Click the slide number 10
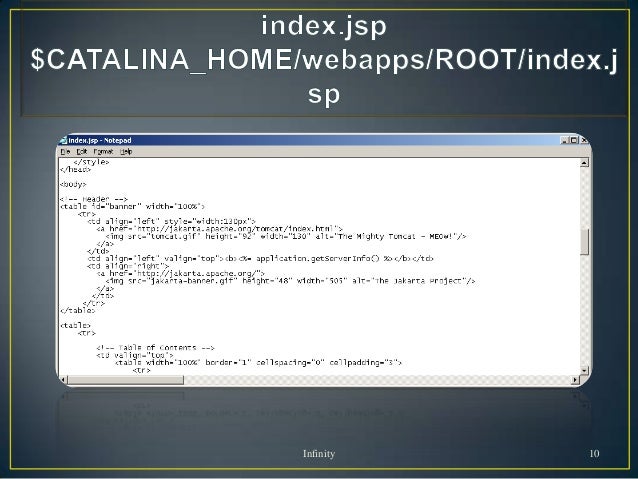Screen dimensions: 638x479 pyautogui.click(x=594, y=453)
